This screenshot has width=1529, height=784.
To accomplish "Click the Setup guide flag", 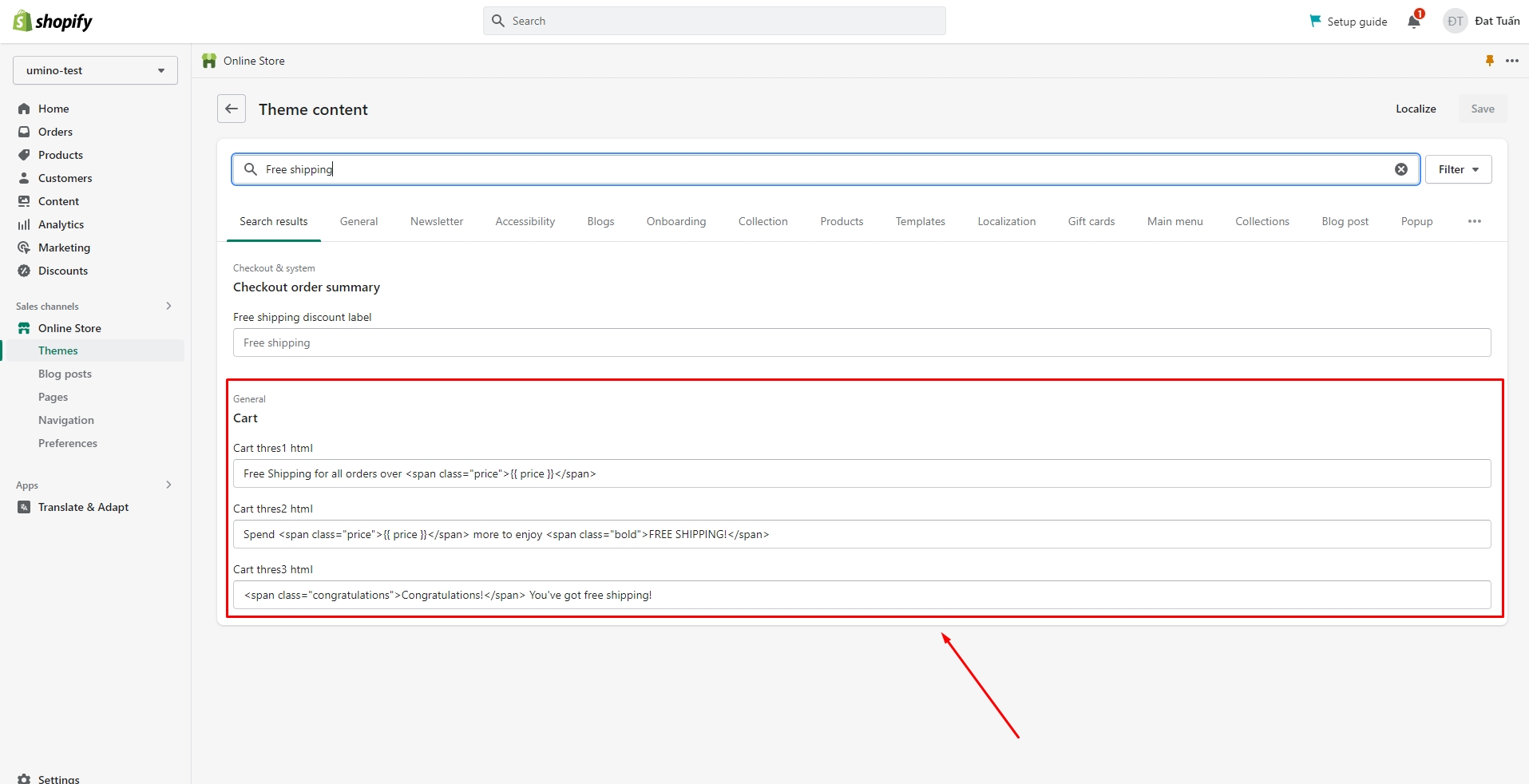I will tap(1315, 22).
